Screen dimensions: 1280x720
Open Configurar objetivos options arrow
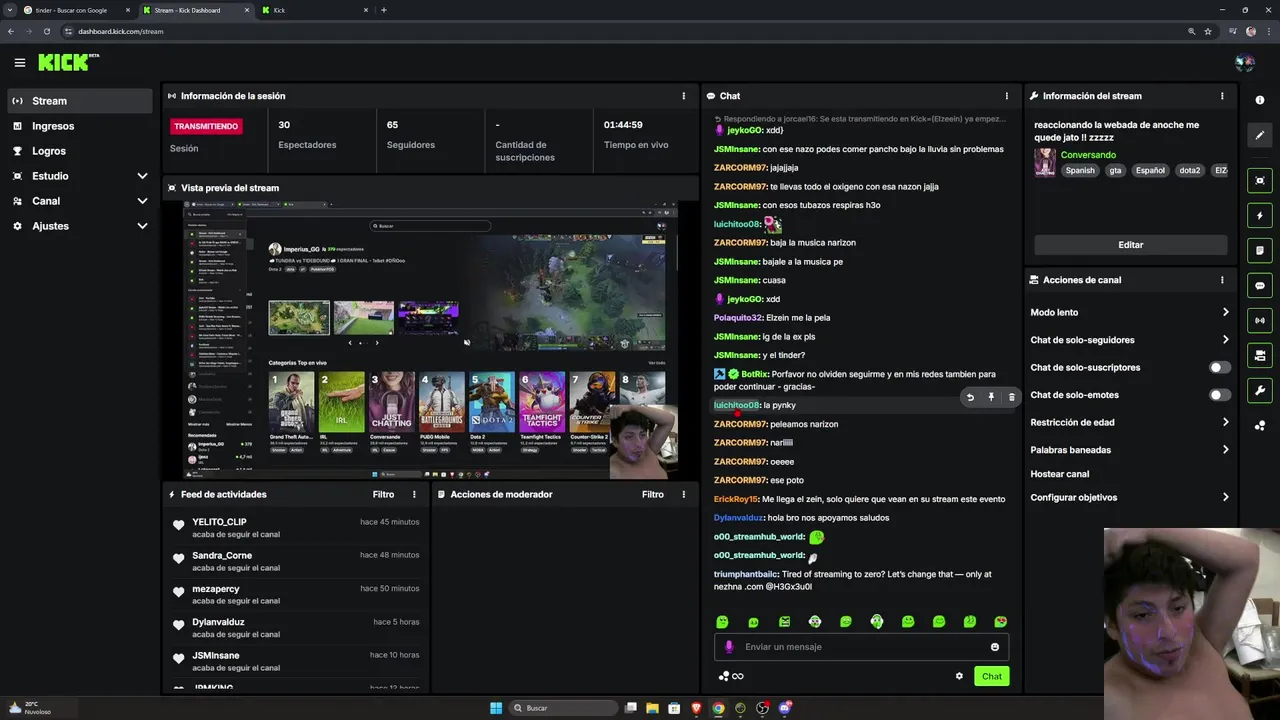(x=1225, y=497)
